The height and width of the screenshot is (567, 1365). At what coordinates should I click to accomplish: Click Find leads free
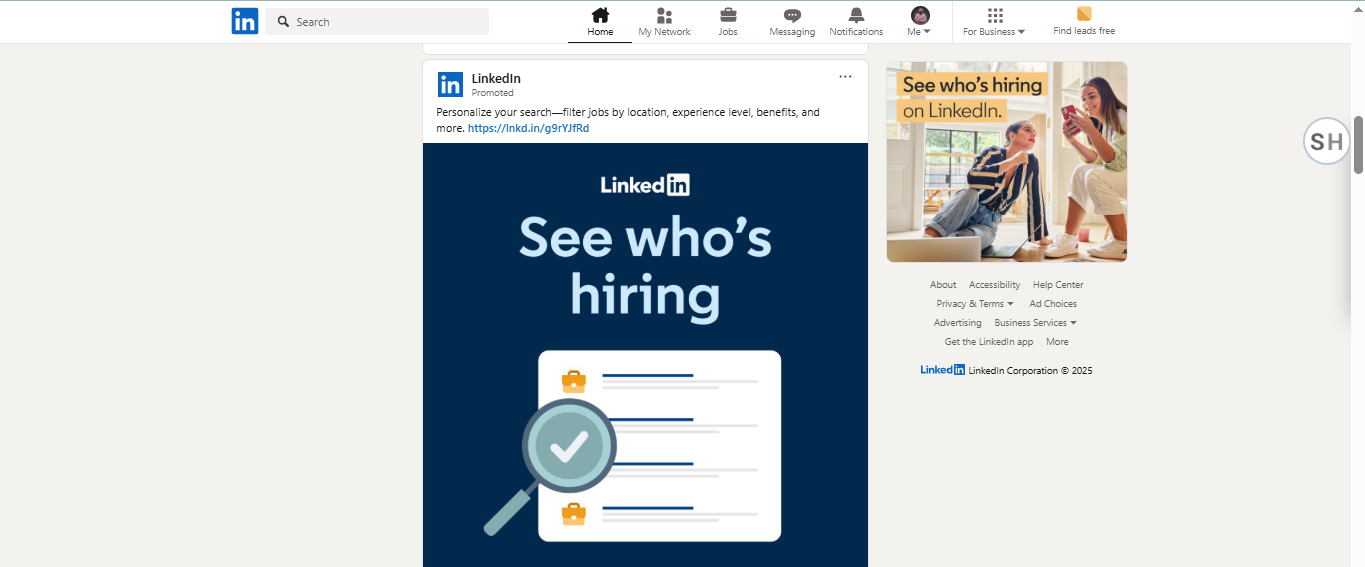(1084, 22)
